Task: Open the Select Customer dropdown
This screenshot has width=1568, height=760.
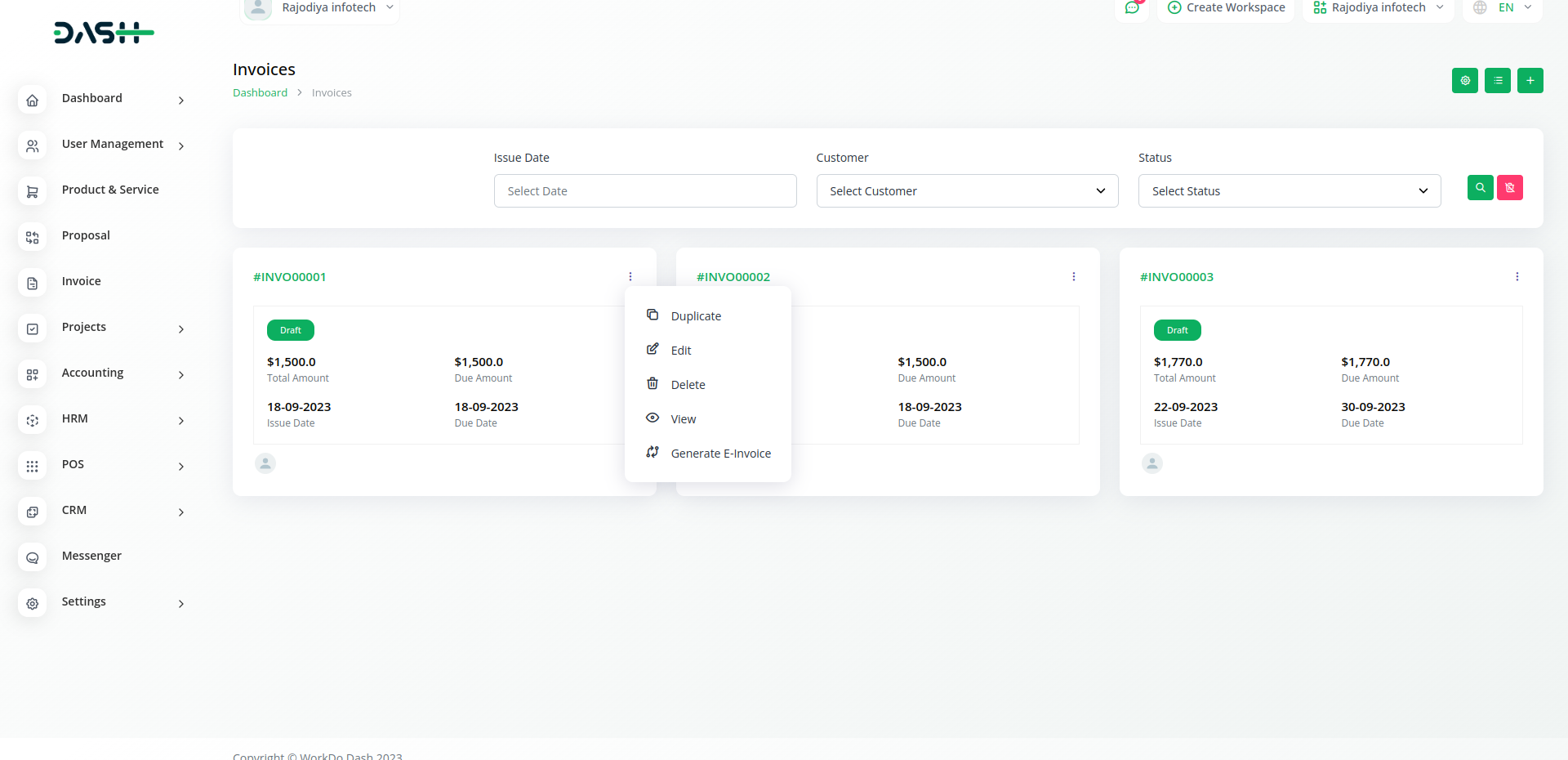Action: [x=967, y=191]
